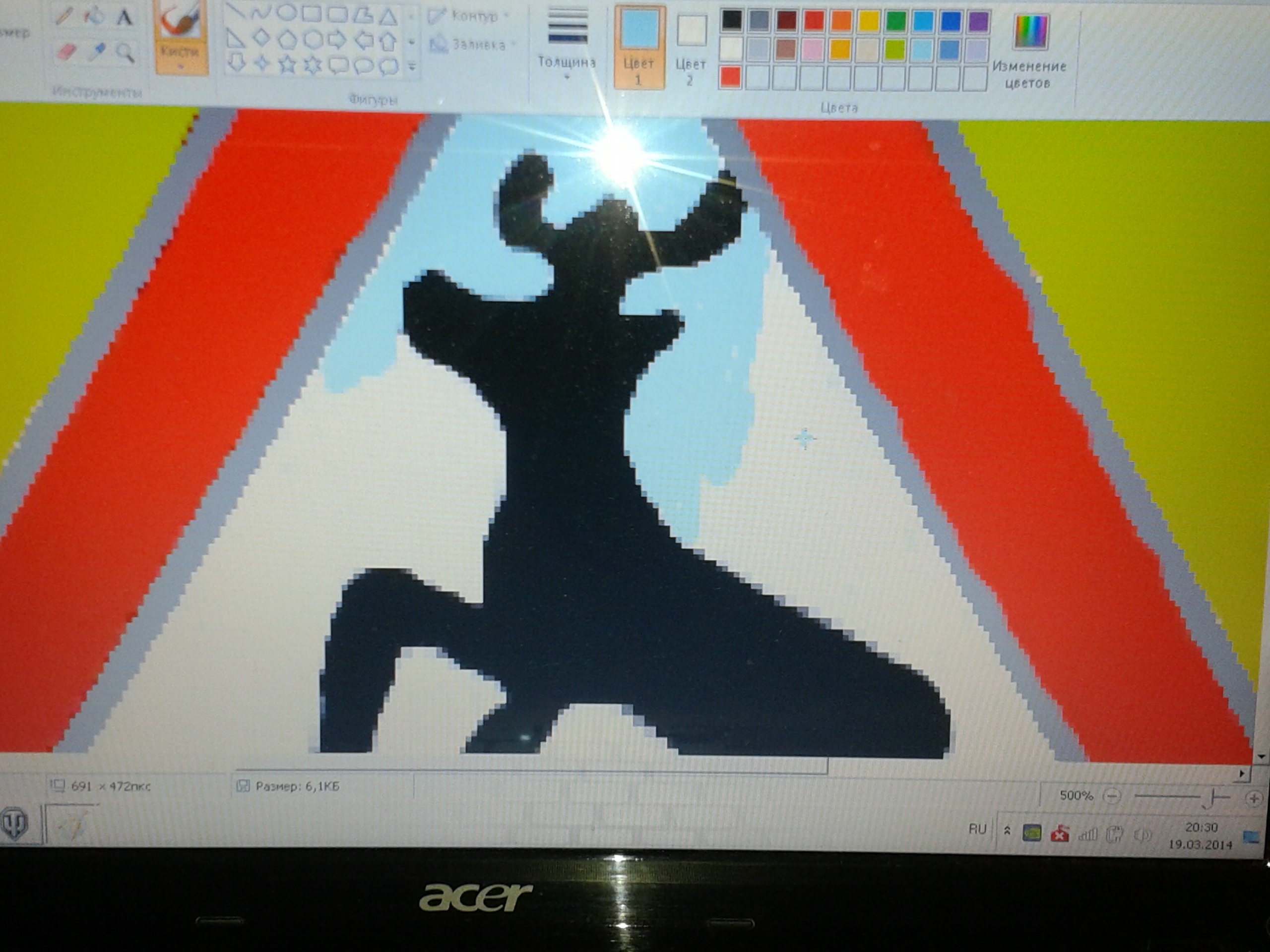Select the Text tool
This screenshot has width=1270, height=952.
click(124, 18)
